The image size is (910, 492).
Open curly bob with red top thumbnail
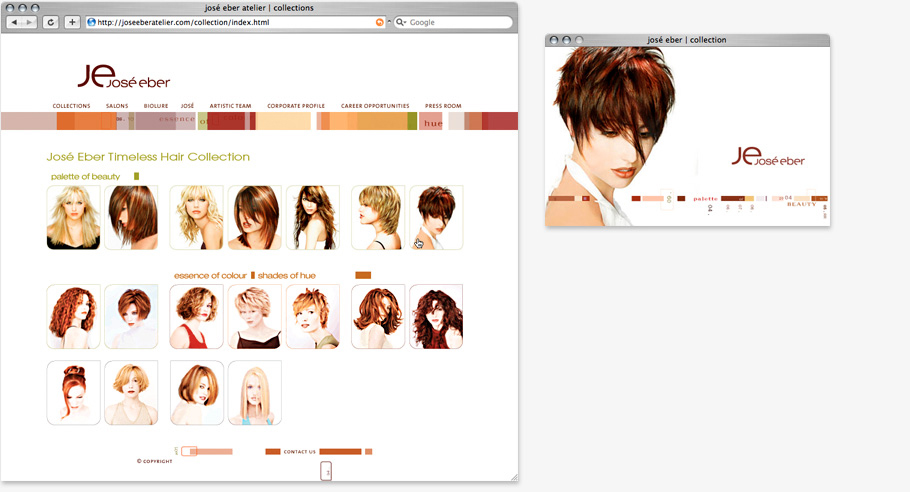point(196,317)
